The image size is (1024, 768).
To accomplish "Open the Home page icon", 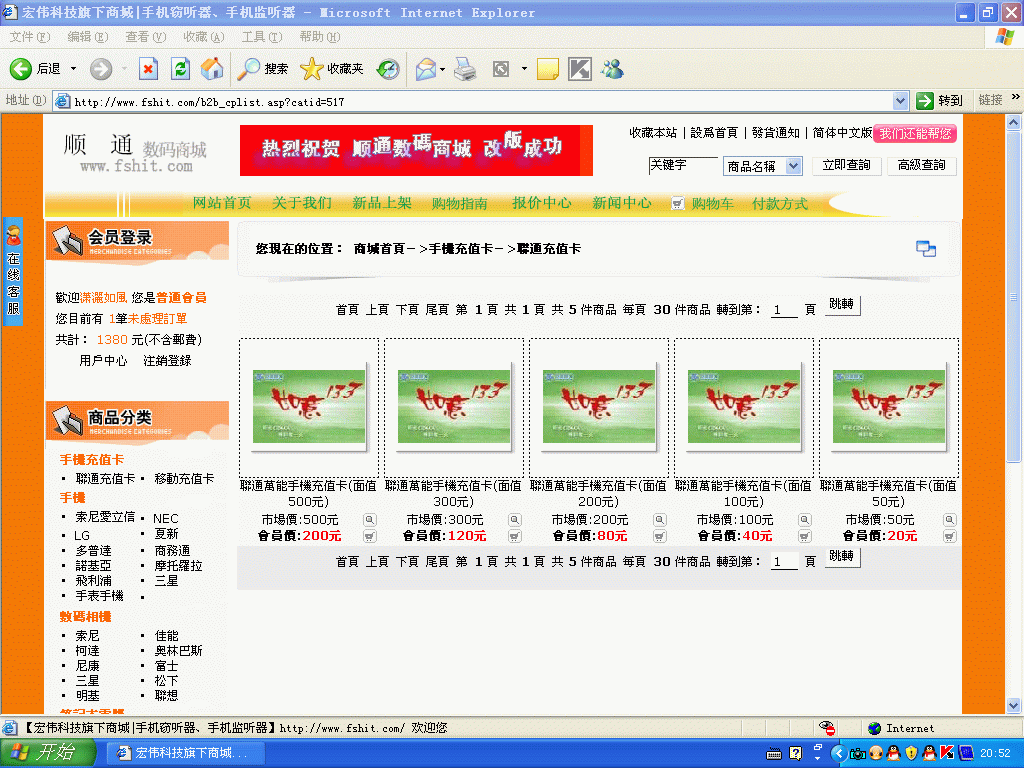I will [212, 68].
